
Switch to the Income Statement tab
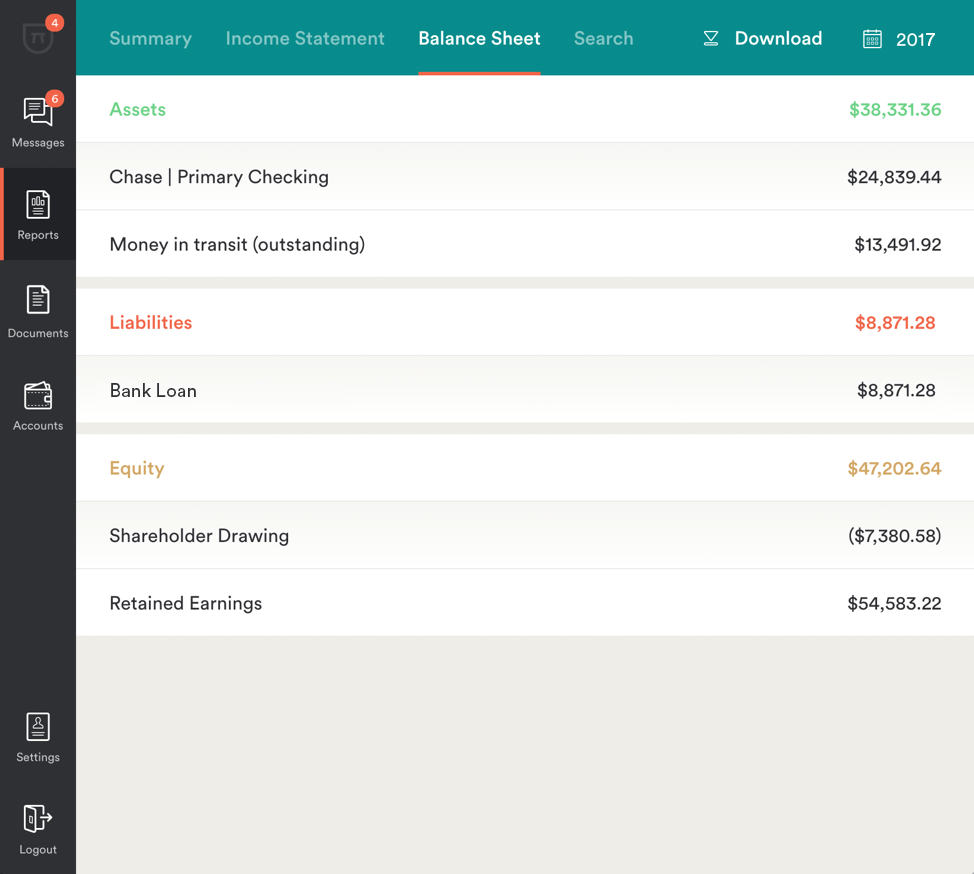tap(305, 39)
